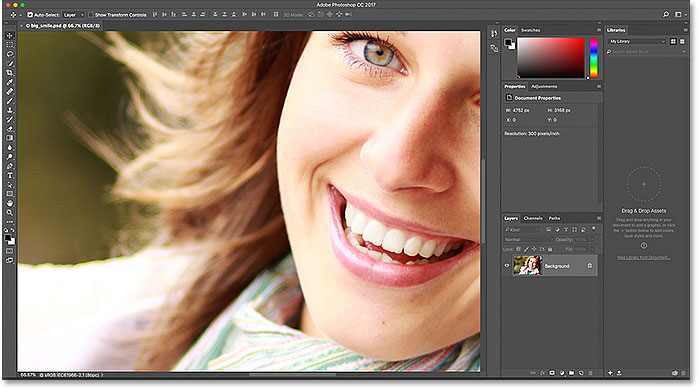Open the Edit Toolbar three-dots icon

pos(10,221)
